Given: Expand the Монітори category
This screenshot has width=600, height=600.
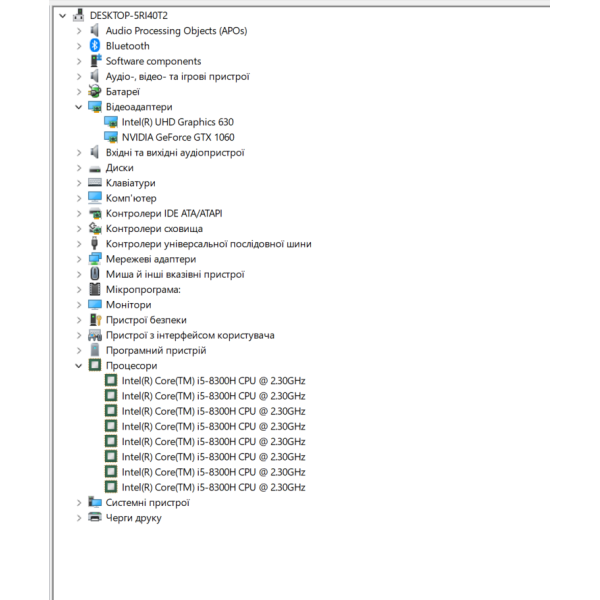Looking at the screenshot, I should coord(79,305).
